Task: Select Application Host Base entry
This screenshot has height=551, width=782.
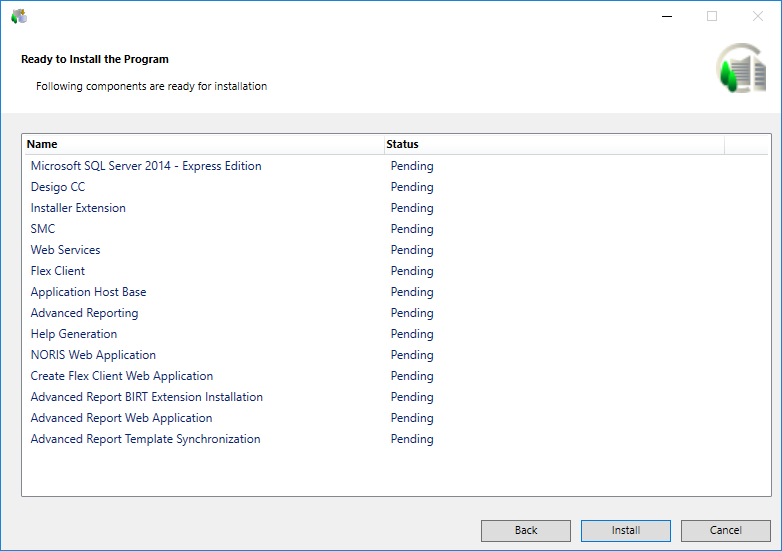Action: [x=88, y=292]
